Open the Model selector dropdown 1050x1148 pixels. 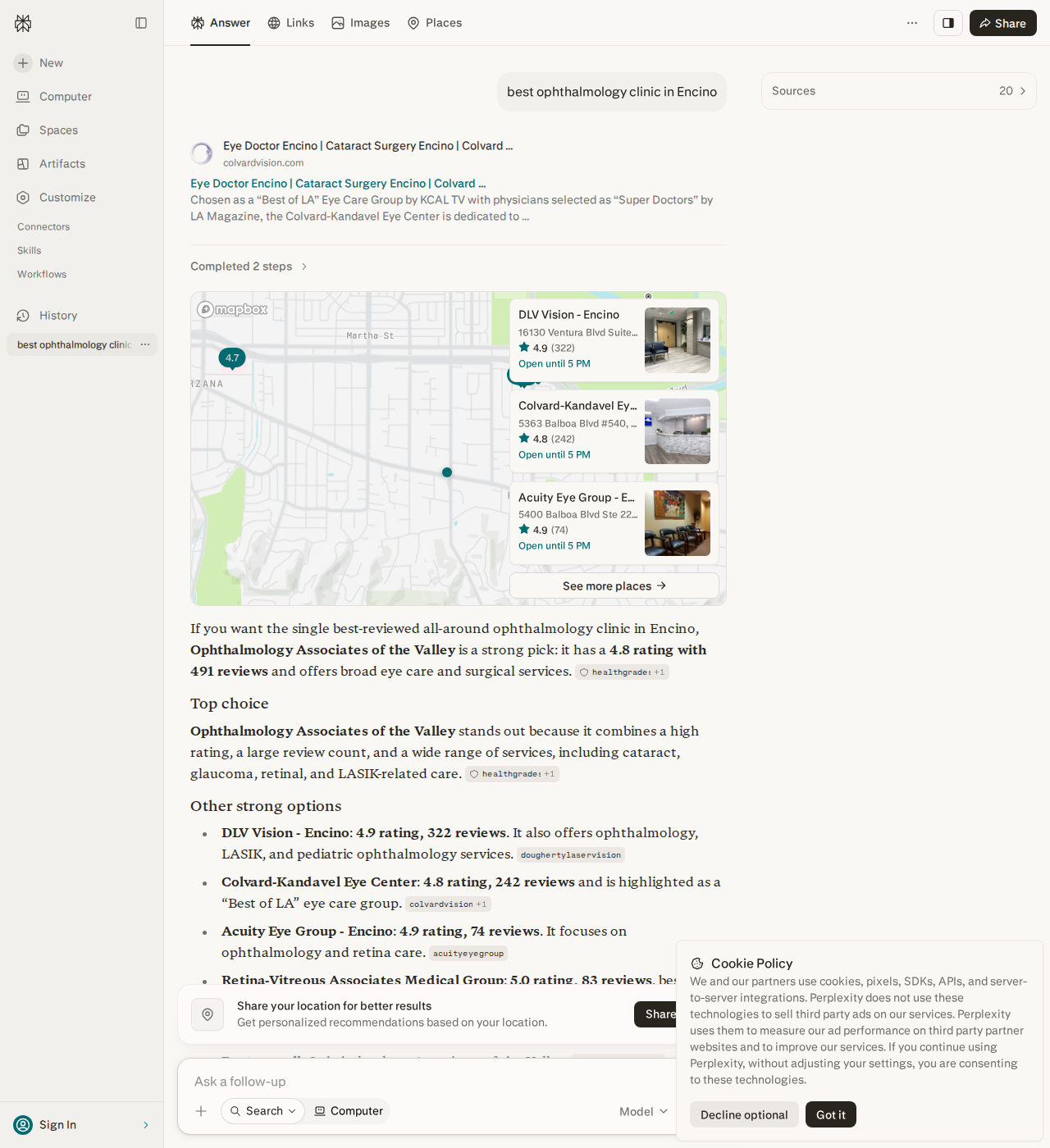pos(644,1111)
